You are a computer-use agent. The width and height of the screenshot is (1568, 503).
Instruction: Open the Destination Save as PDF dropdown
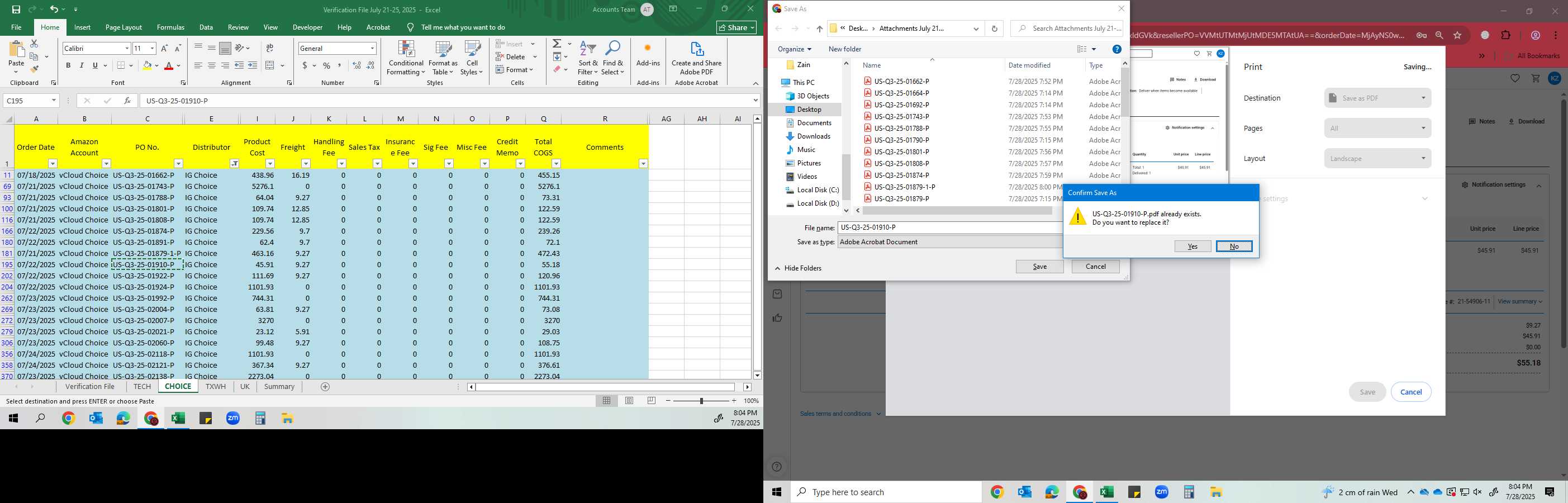point(1377,98)
